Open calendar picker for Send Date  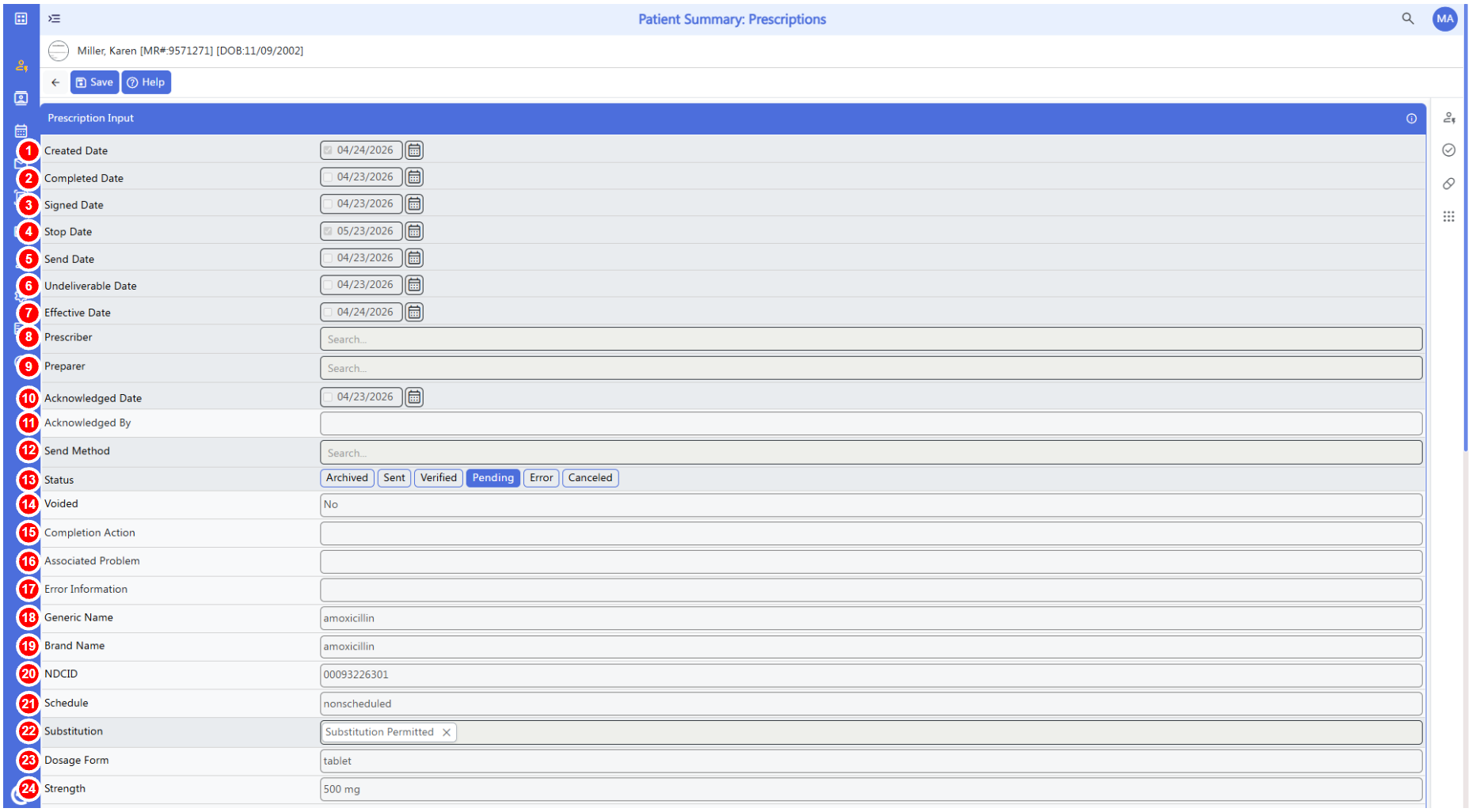(414, 258)
